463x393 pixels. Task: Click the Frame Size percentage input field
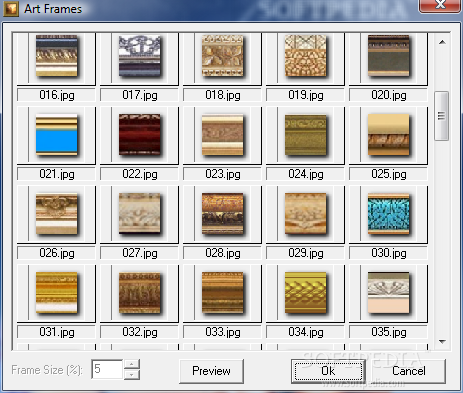pyautogui.click(x=107, y=369)
